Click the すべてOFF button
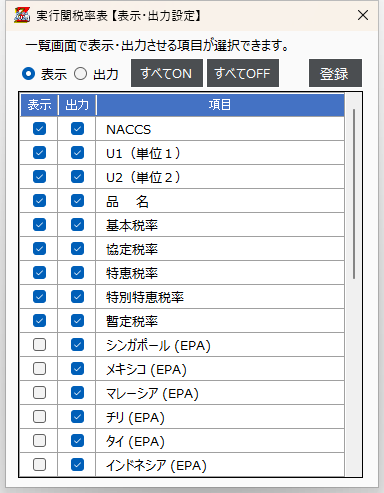Viewport: 384px width, 493px height. tap(243, 73)
